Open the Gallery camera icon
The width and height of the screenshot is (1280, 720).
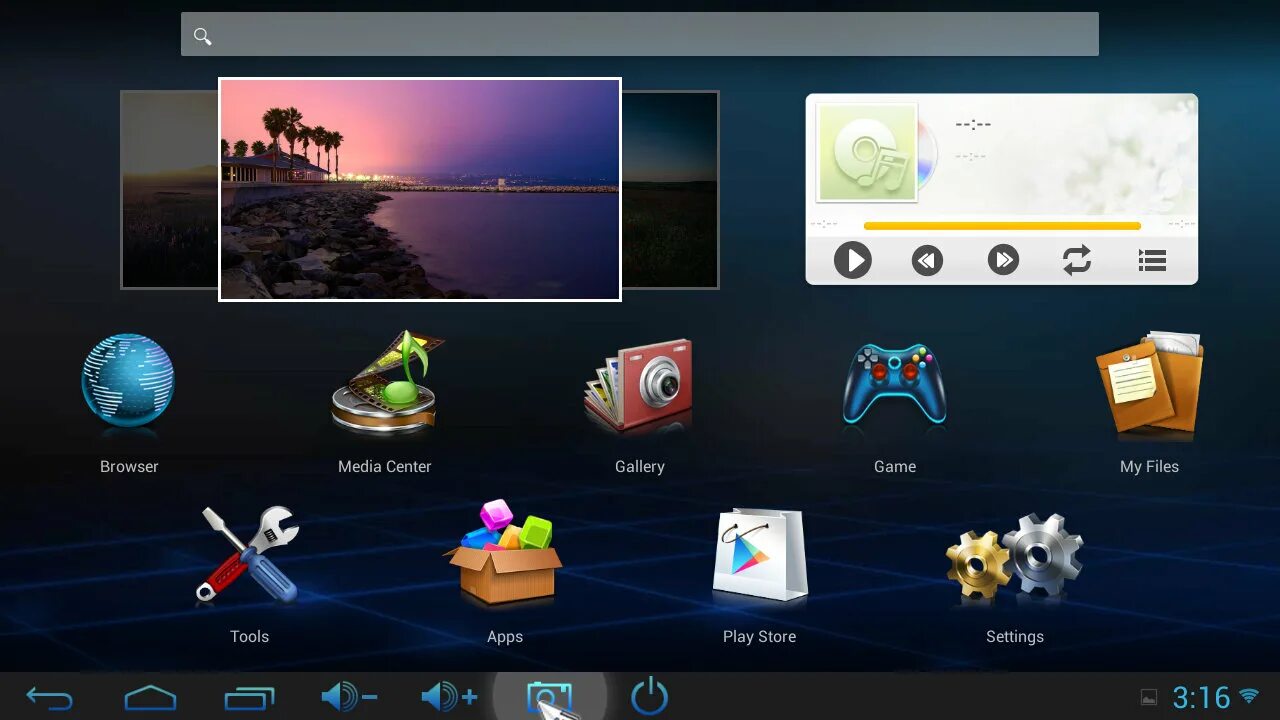pos(639,385)
